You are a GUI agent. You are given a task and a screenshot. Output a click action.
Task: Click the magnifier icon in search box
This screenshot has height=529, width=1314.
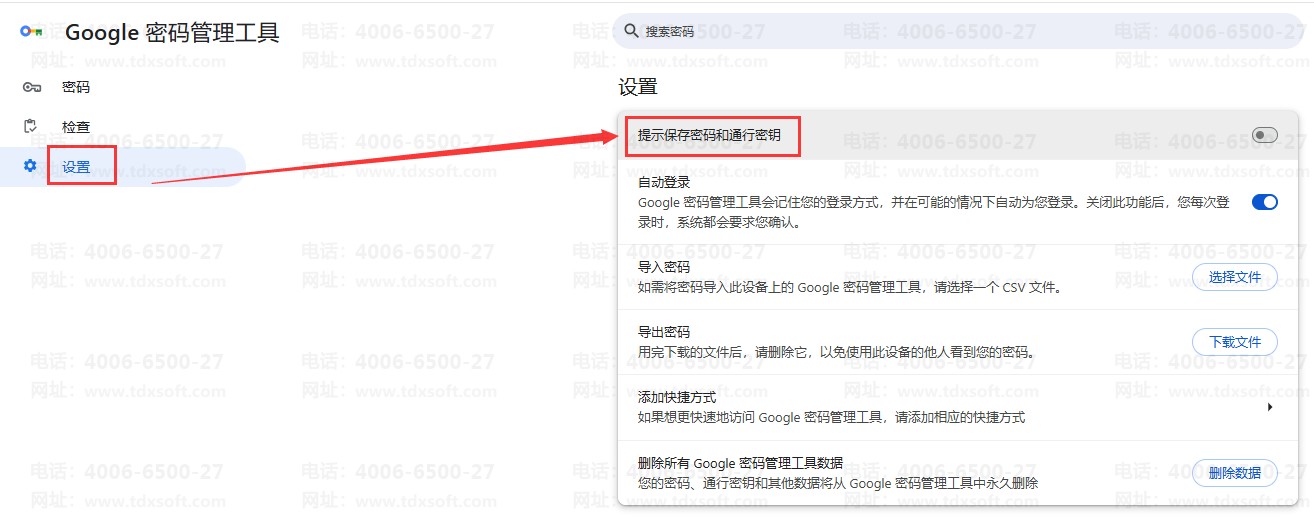(x=631, y=31)
